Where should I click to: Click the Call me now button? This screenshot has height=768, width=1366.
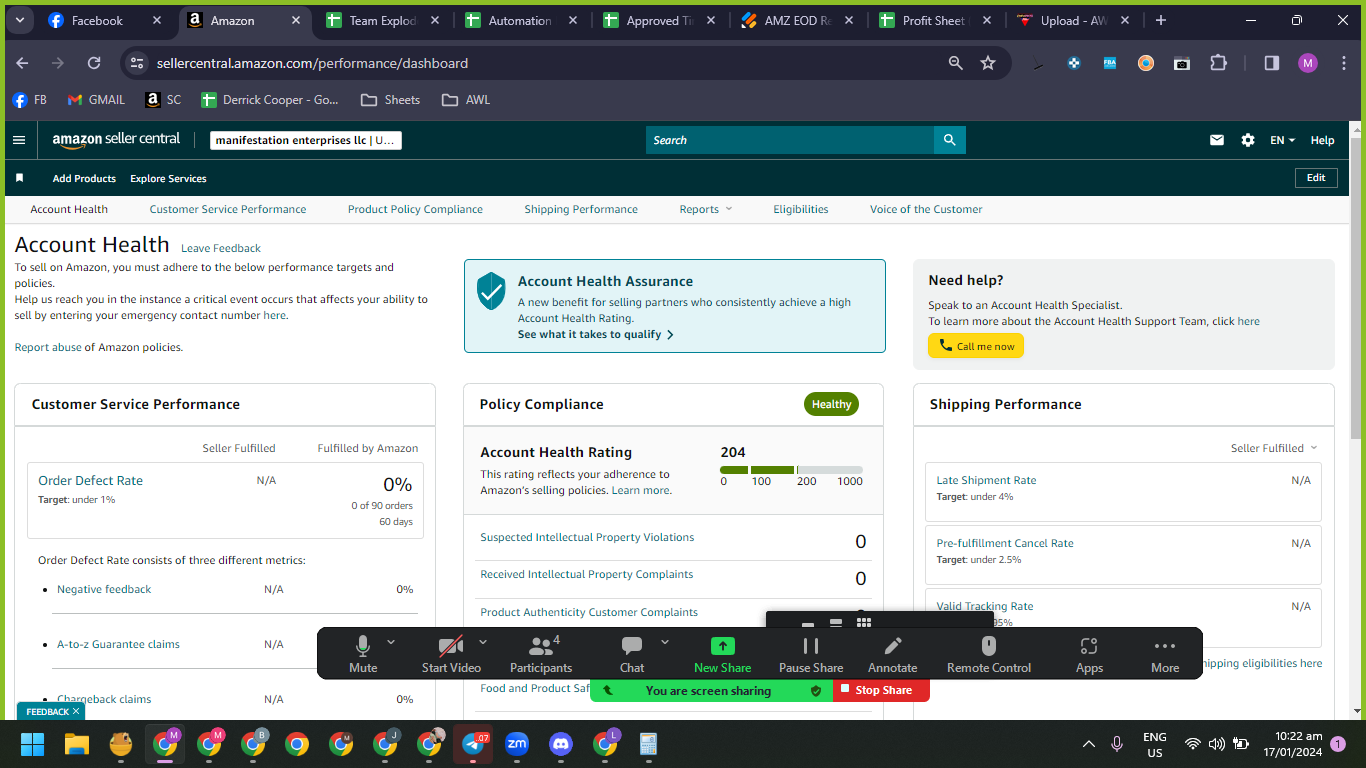pyautogui.click(x=976, y=346)
